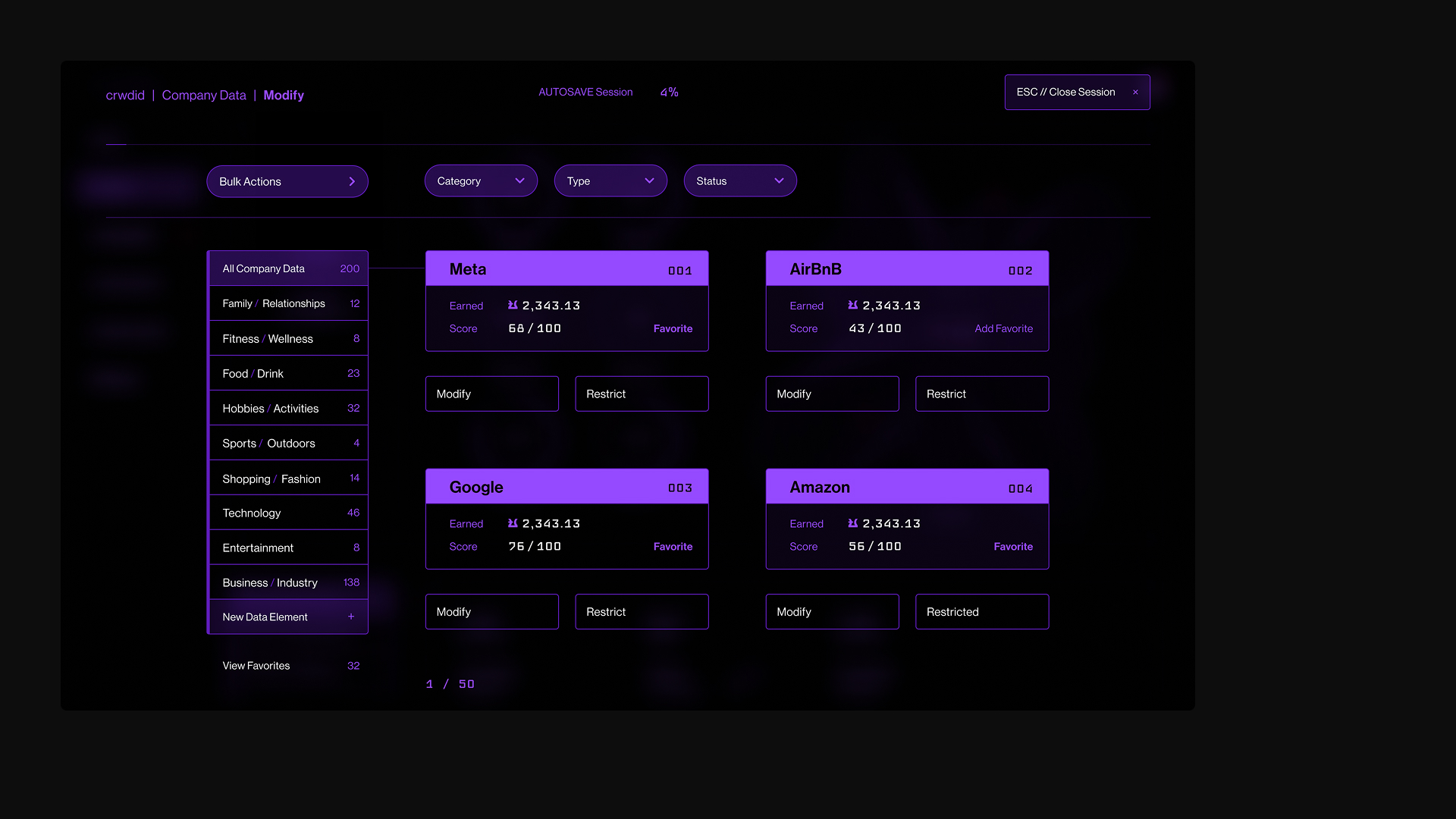This screenshot has height=819, width=1456.
Task: Expand the Status dropdown
Action: point(740,180)
